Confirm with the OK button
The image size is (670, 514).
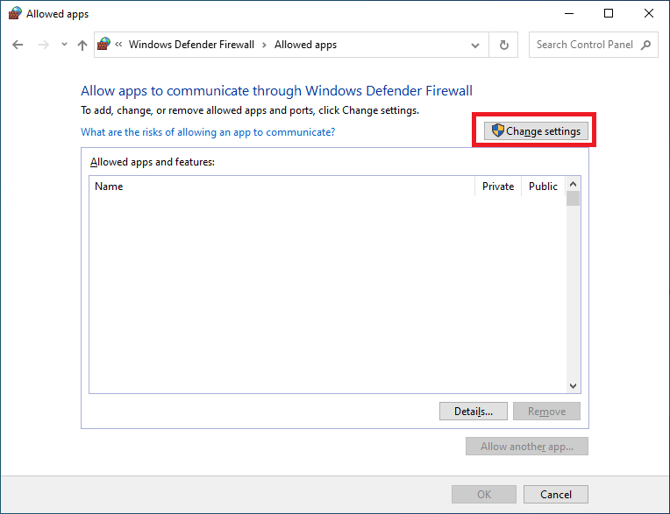484,494
